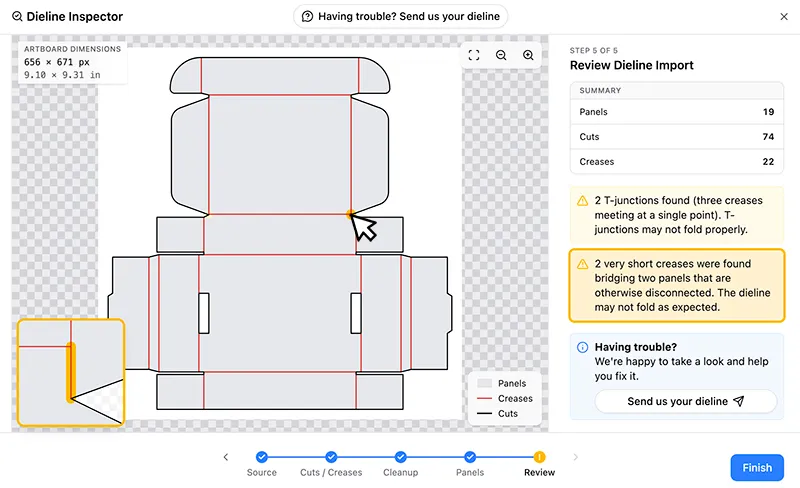Click the Creases count row showing 22
The image size is (800, 488).
pos(677,162)
